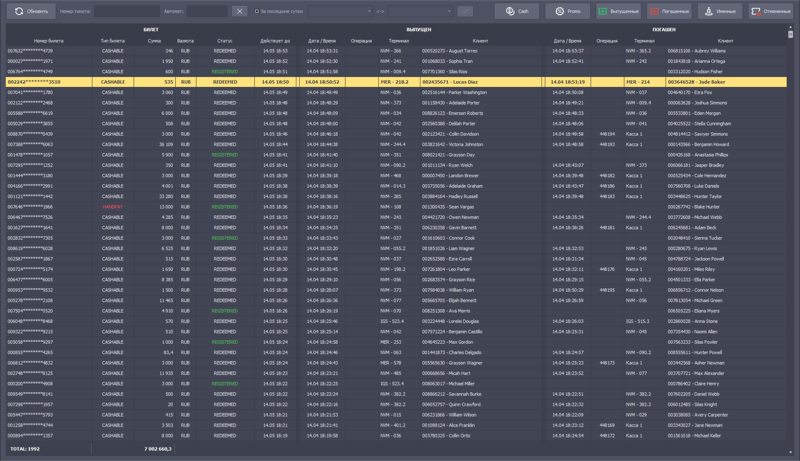This screenshot has width=800, height=461.
Task: Sort by Статус column header
Action: [x=225, y=41]
